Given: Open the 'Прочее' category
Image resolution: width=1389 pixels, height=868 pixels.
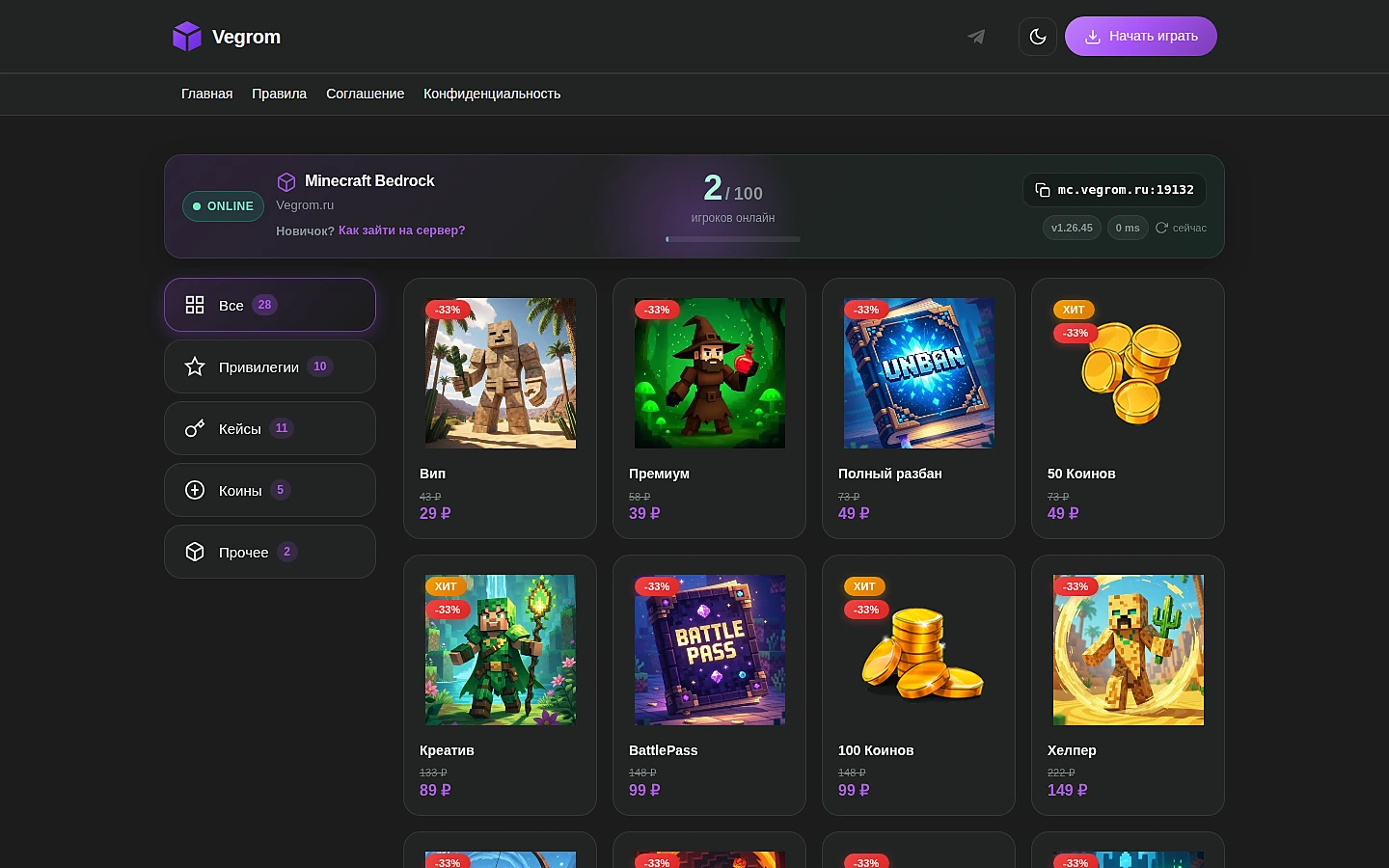Looking at the screenshot, I should pos(270,552).
